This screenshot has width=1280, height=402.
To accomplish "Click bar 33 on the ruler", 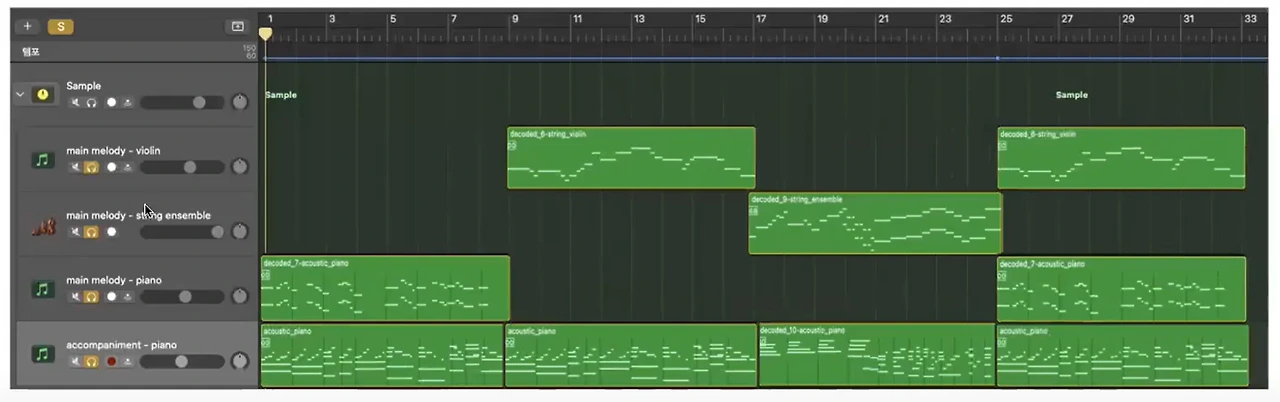I will pyautogui.click(x=1250, y=19).
